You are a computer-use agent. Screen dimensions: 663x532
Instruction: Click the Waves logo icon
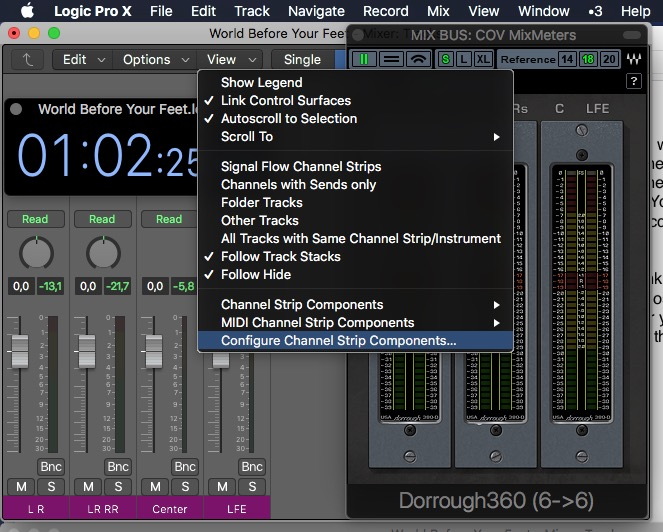coord(633,59)
